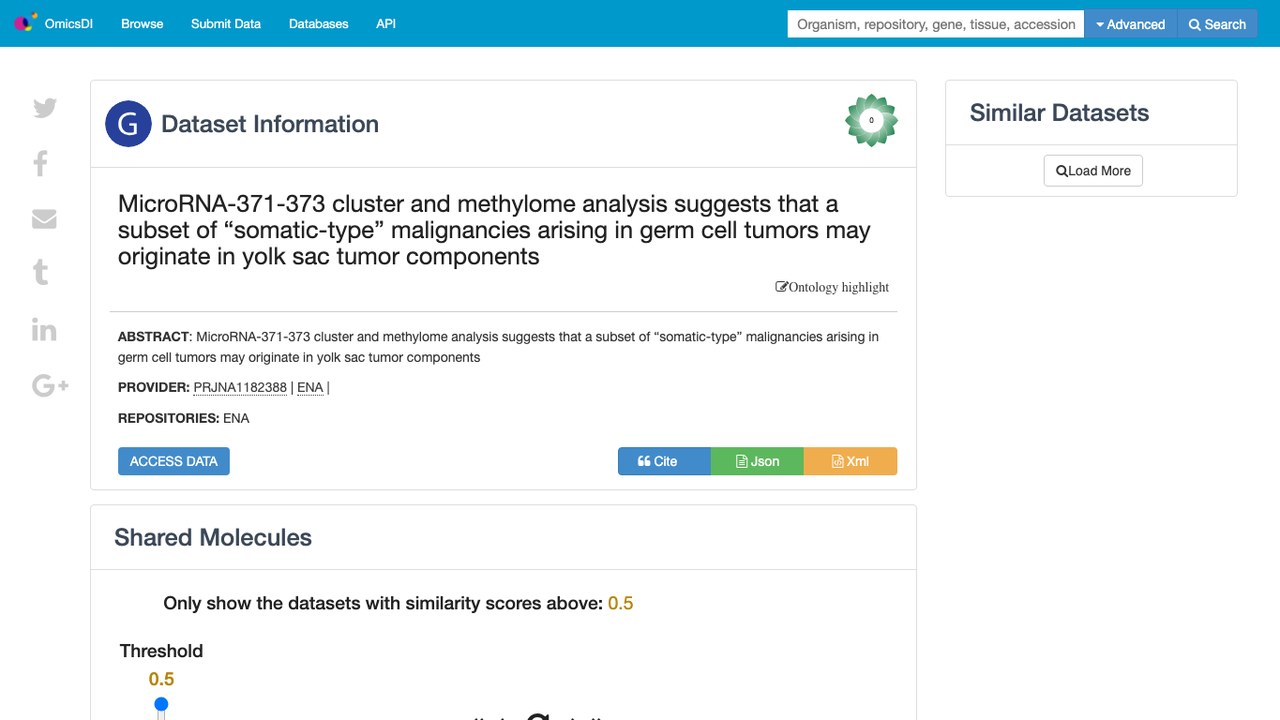Share dataset on Google Plus
Image resolution: width=1280 pixels, height=720 pixels.
coord(50,385)
